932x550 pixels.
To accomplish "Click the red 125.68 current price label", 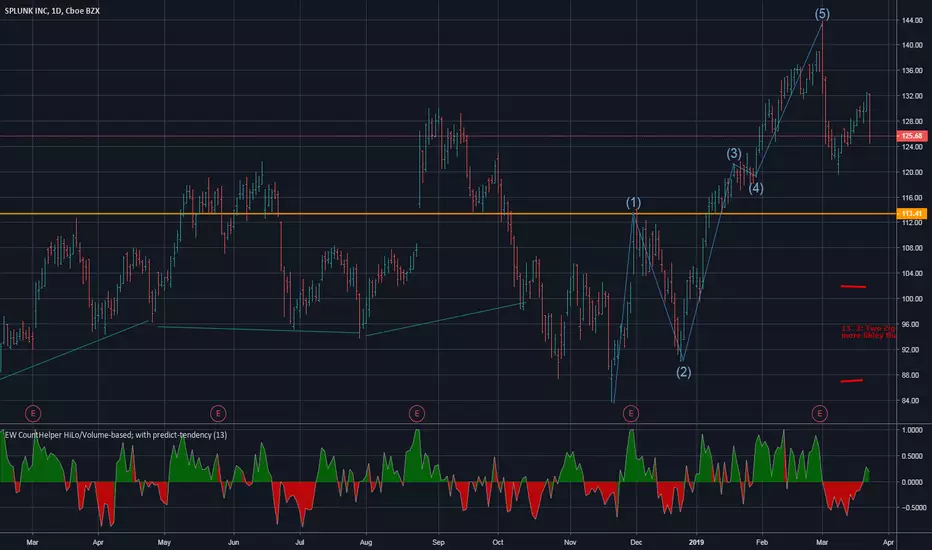I will 911,136.
